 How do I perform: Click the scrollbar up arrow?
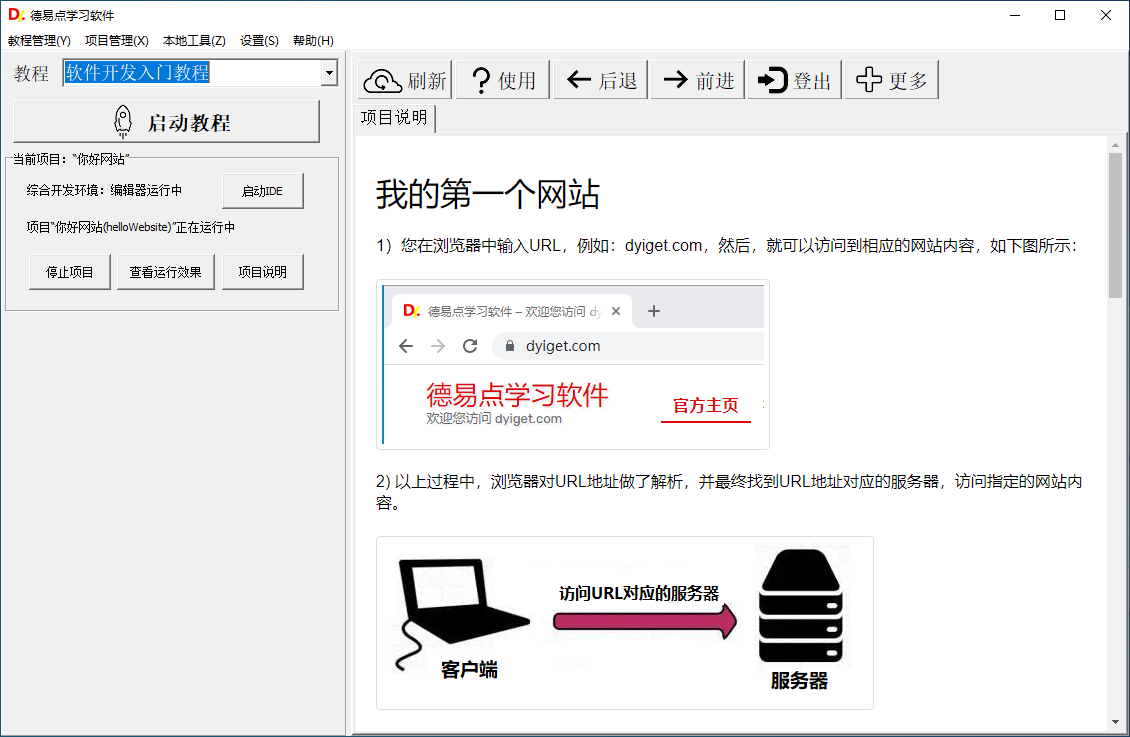click(1116, 145)
